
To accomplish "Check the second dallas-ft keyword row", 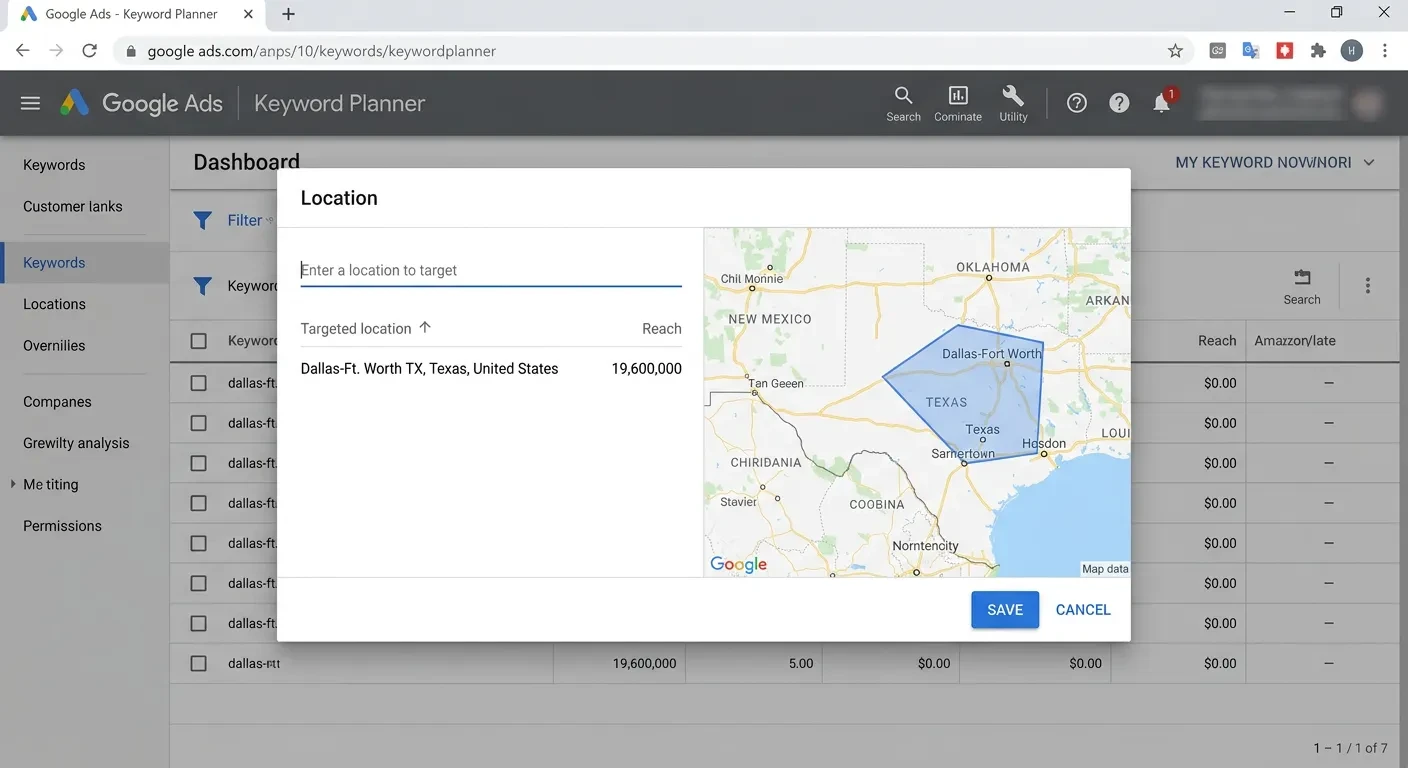I will pyautogui.click(x=198, y=423).
